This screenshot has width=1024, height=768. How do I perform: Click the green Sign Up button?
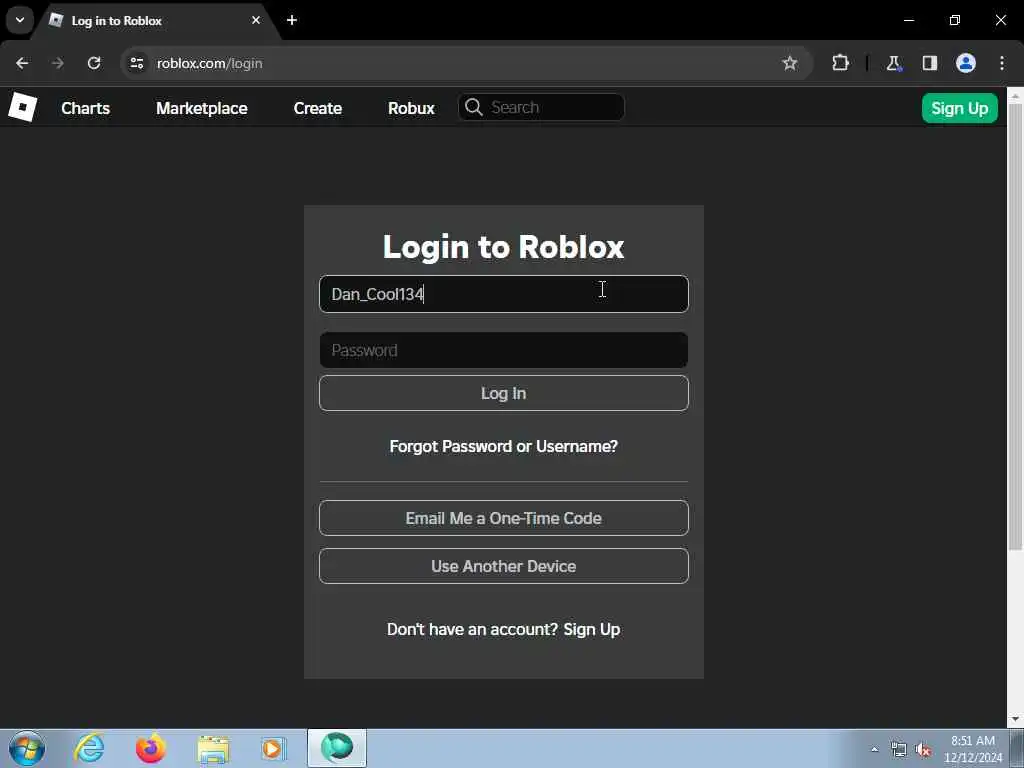(959, 108)
